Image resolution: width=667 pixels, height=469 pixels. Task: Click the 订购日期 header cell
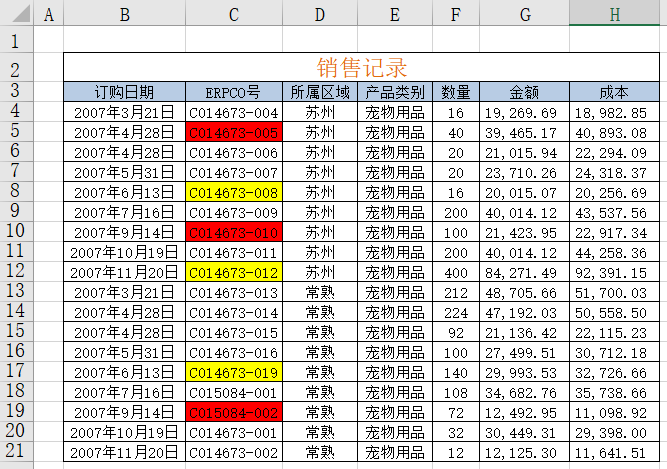click(x=124, y=92)
